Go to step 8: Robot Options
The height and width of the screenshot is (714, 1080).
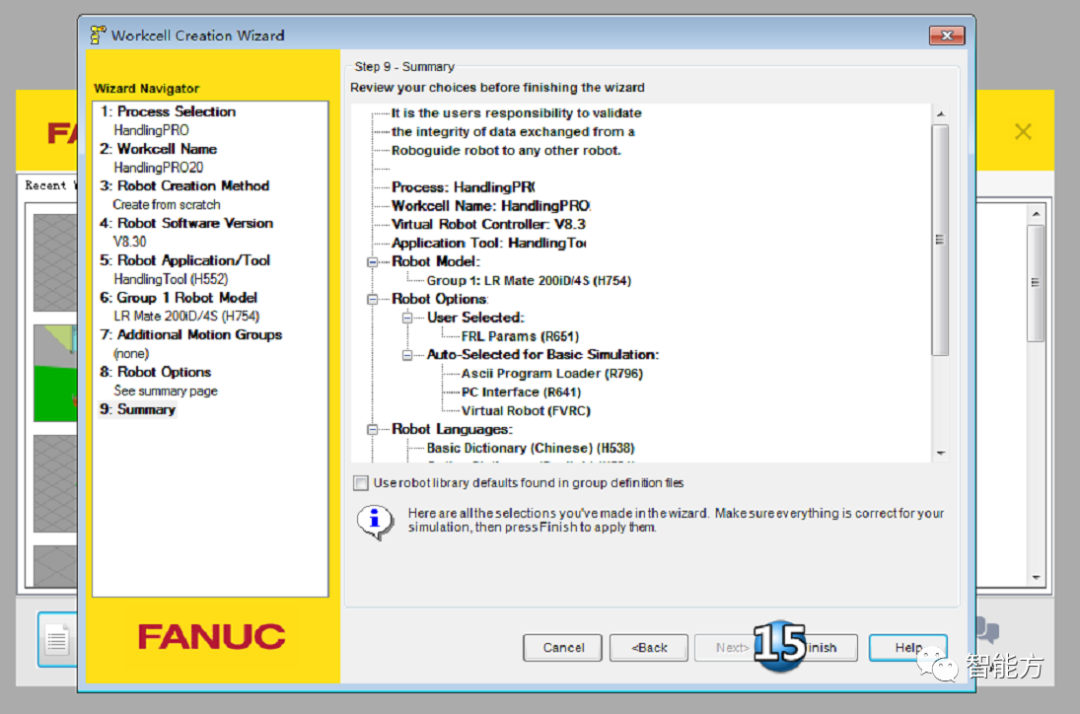click(156, 372)
